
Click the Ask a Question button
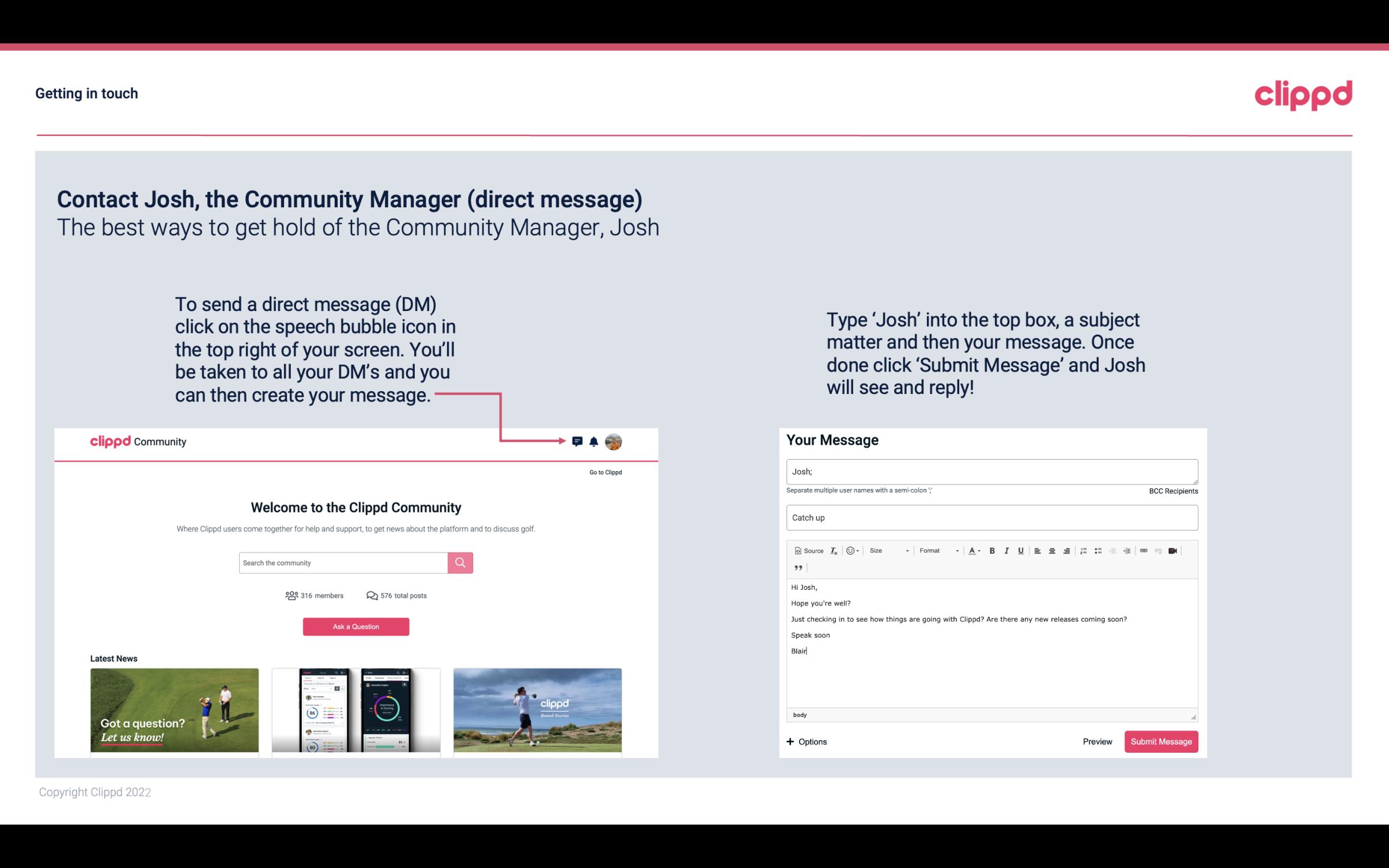(x=356, y=626)
